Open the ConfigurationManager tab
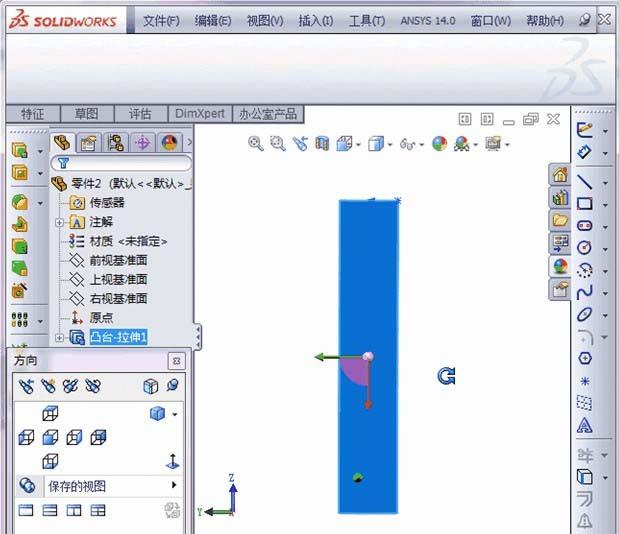Viewport: 619px width, 534px height. coord(116,143)
